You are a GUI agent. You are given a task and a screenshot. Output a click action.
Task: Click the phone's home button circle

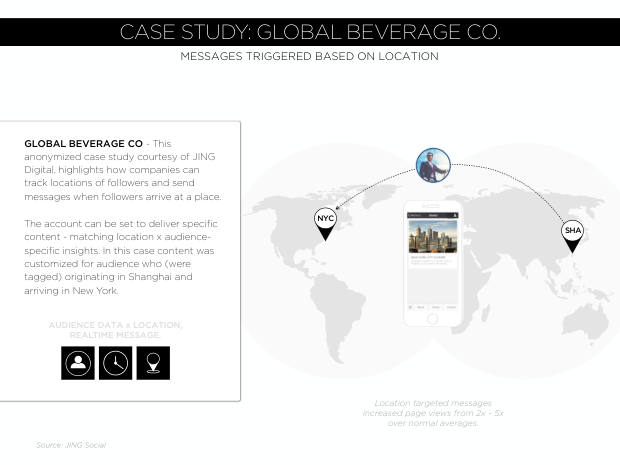433,318
